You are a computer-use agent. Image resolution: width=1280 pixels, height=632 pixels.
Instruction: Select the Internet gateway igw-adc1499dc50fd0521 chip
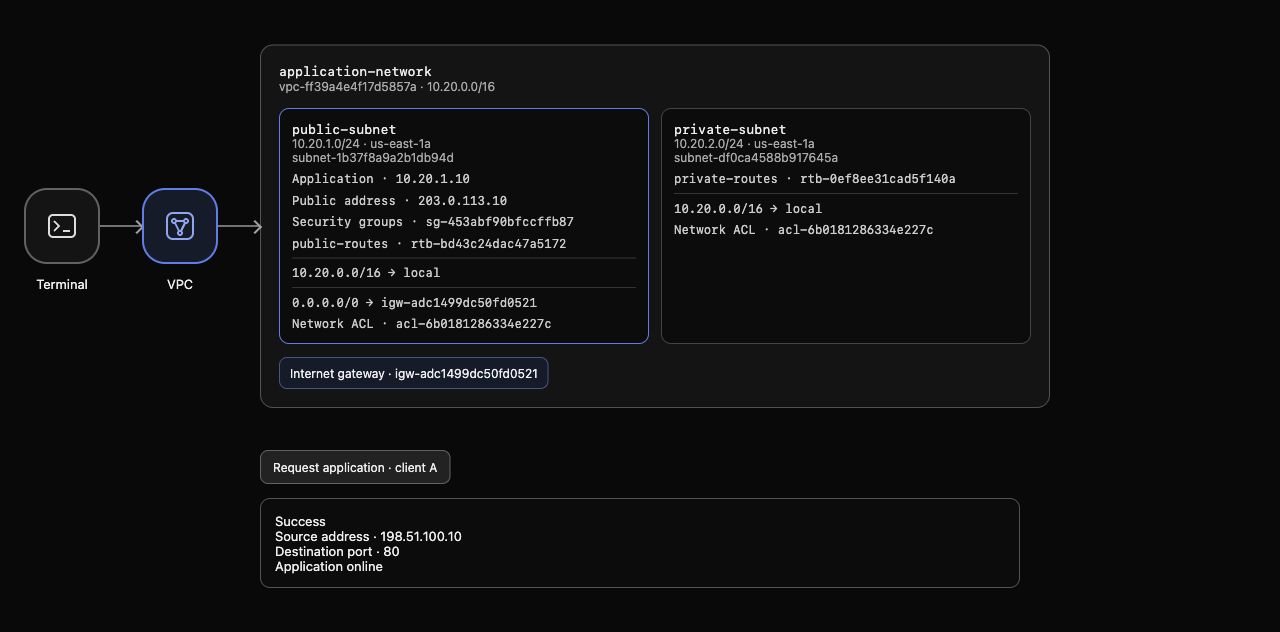click(x=414, y=373)
